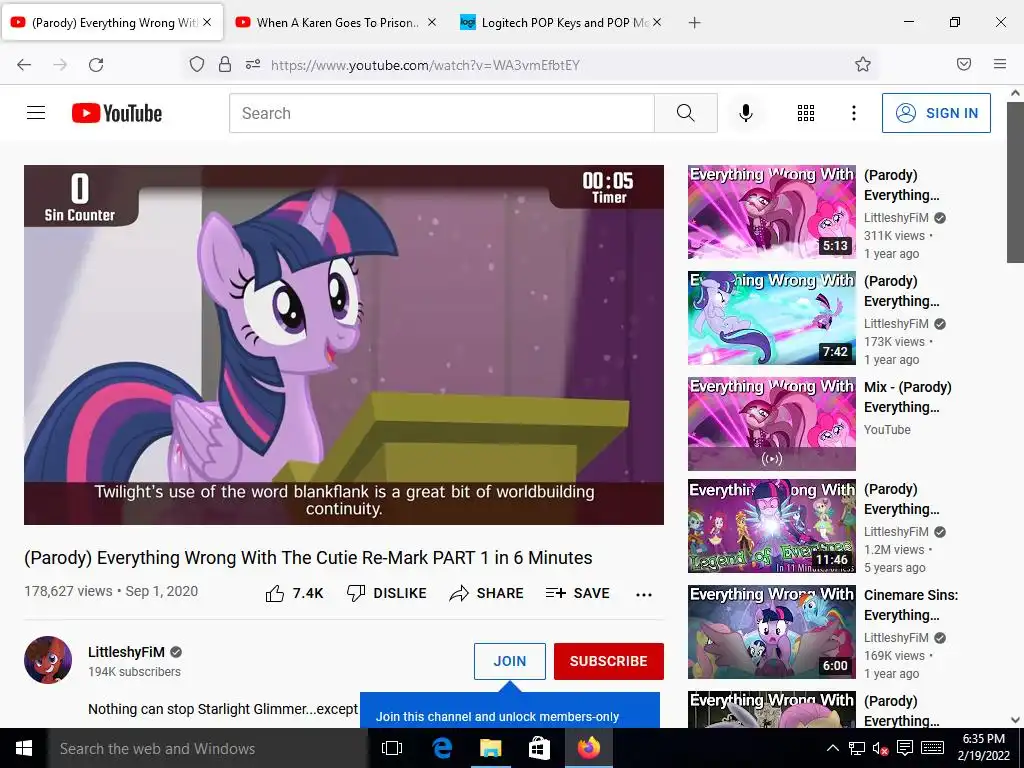Click the 178,627 views text
1024x768 pixels.
point(68,591)
